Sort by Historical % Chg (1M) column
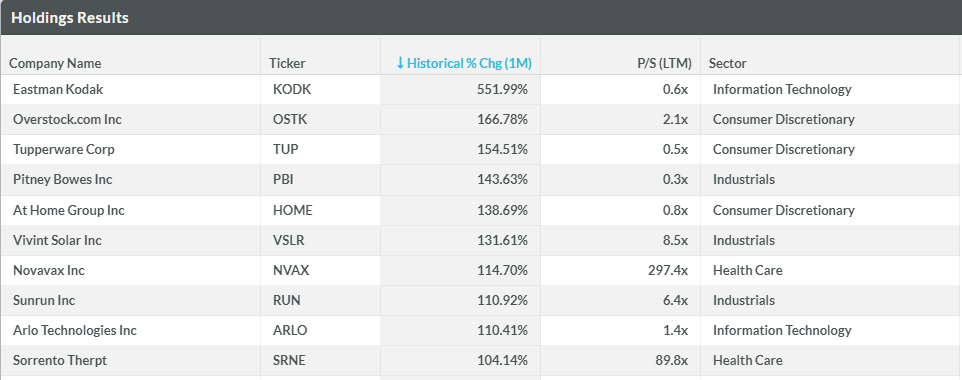Viewport: 962px width, 380px height. (464, 63)
